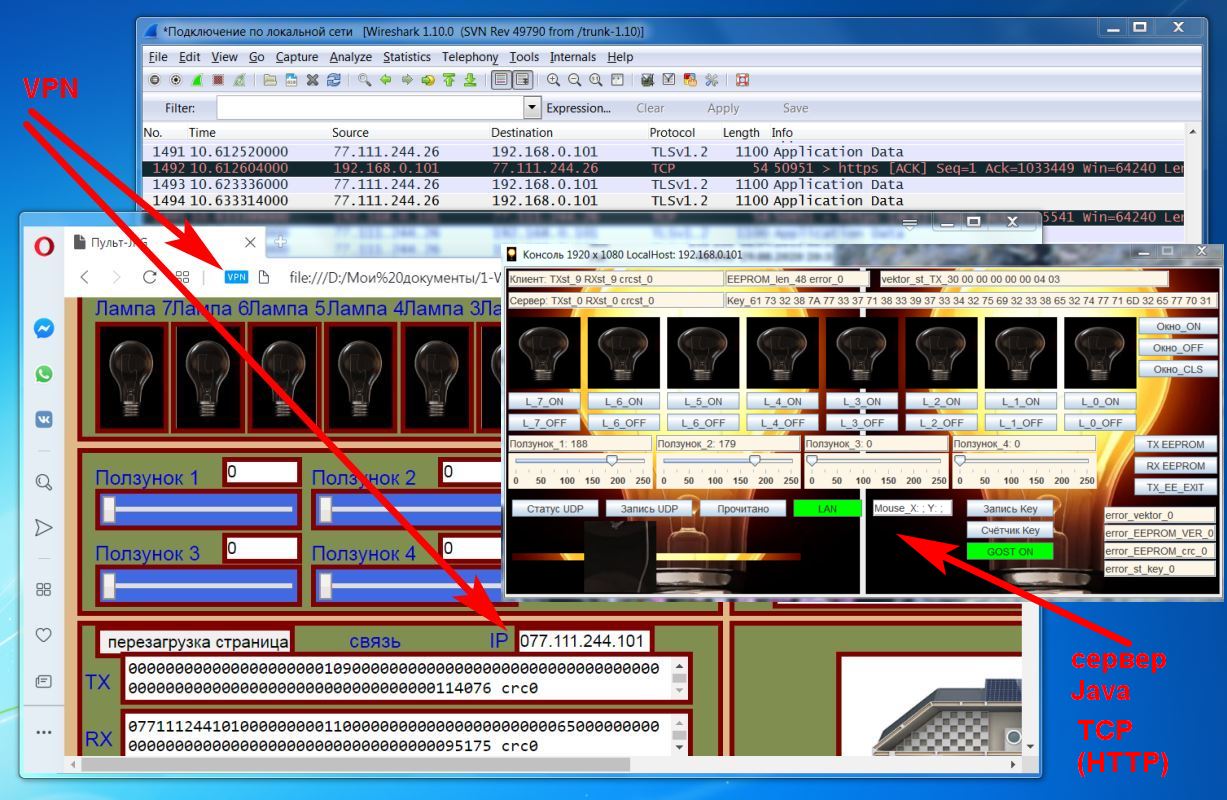Click the IP address input field
This screenshot has height=800, width=1227.
(584, 641)
